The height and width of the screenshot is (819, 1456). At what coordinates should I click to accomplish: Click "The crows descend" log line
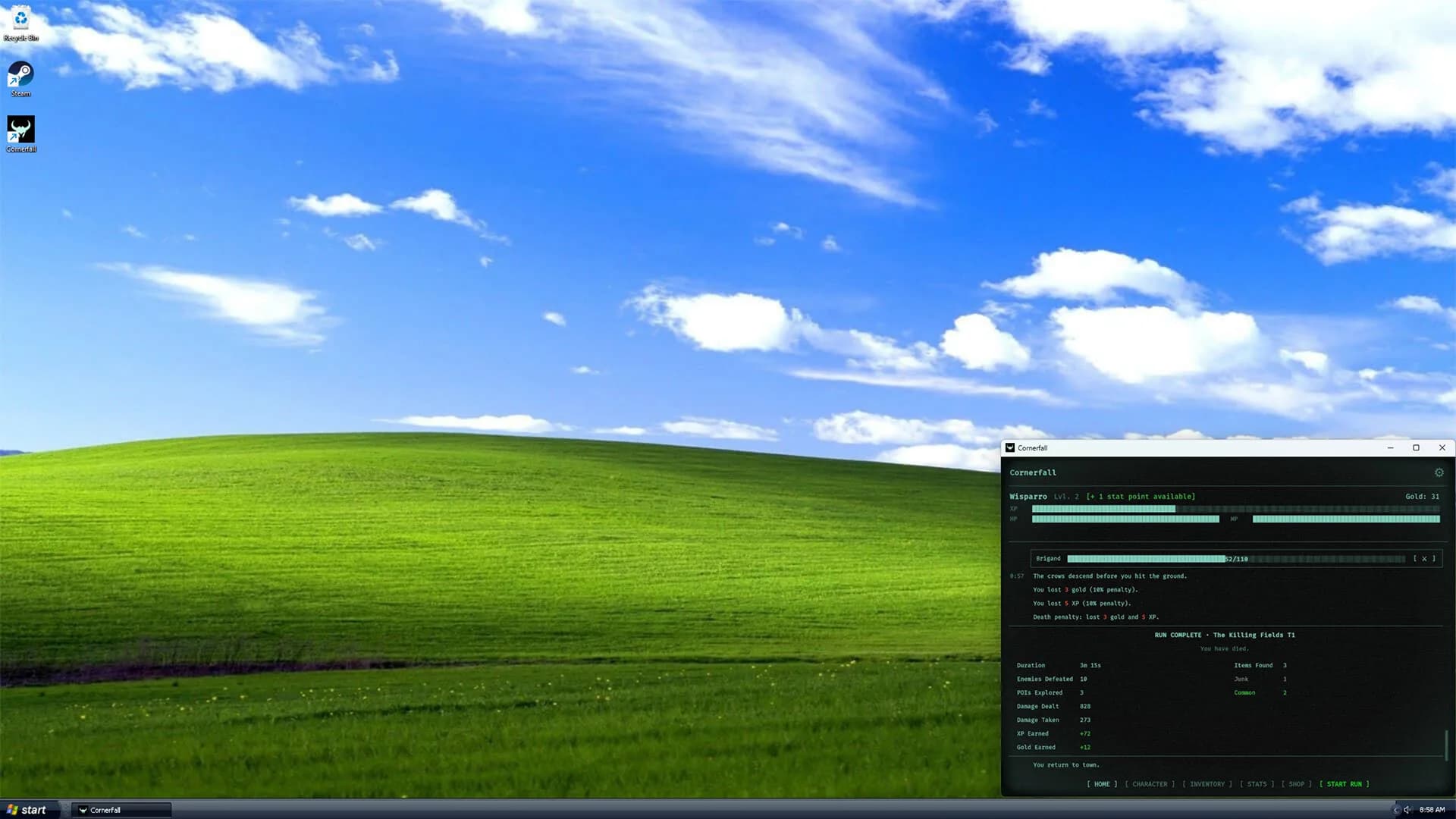1109,576
